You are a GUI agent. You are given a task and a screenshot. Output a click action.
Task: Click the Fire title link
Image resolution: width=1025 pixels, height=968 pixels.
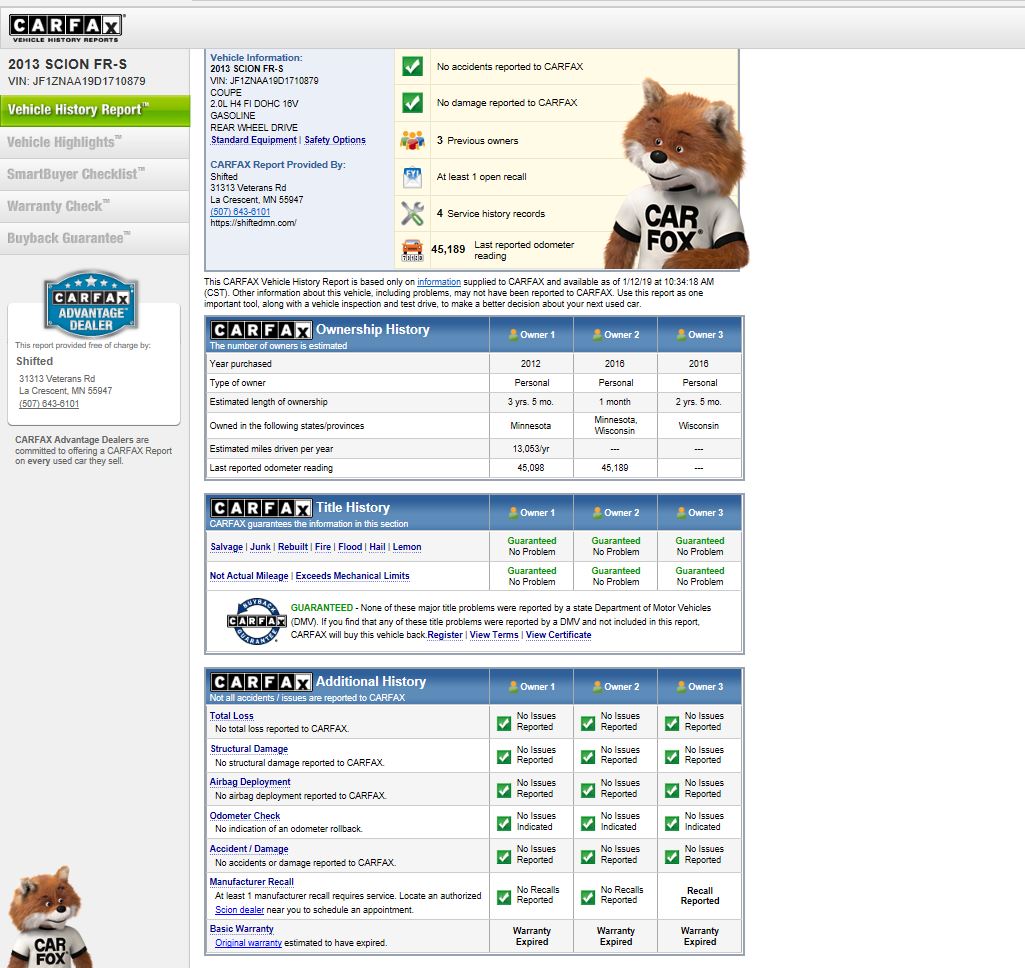pos(323,547)
